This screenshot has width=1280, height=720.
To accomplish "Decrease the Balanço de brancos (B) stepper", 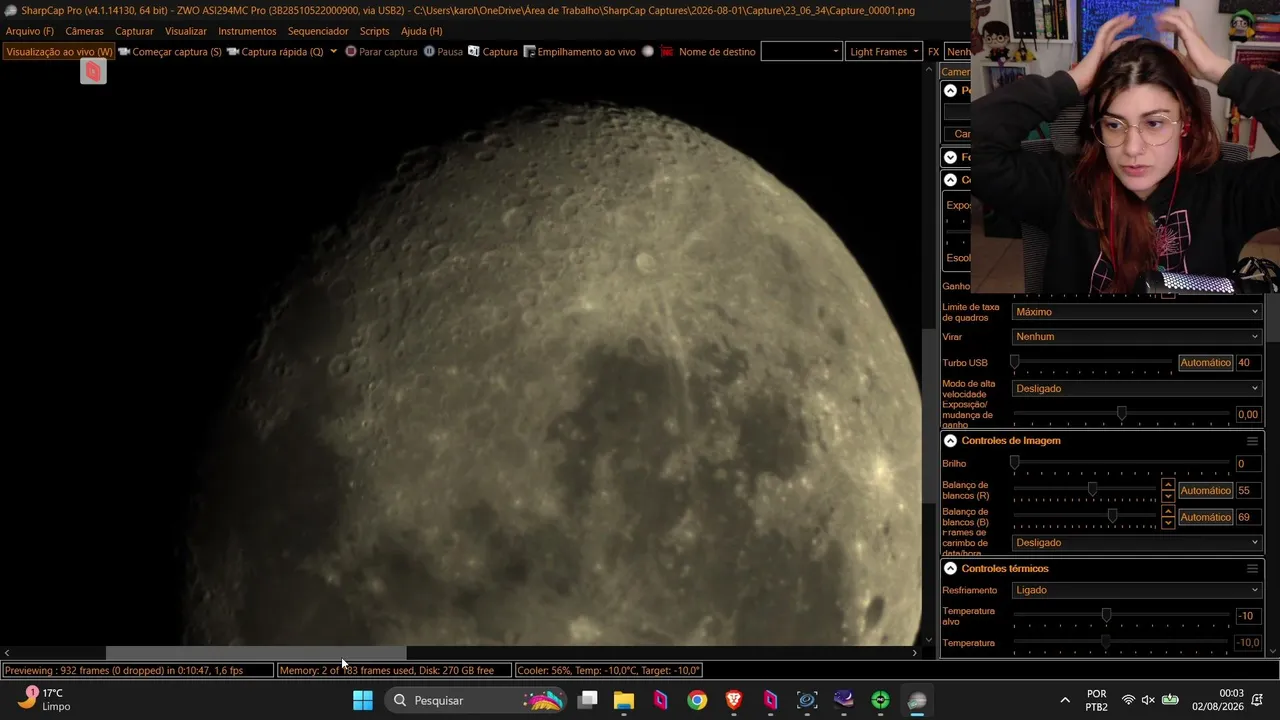I will (1167, 523).
